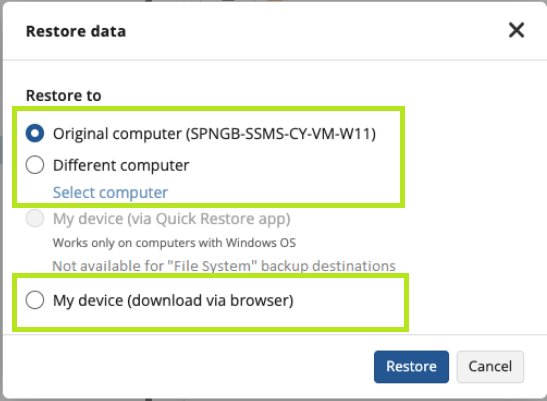Image resolution: width=547 pixels, height=401 pixels.
Task: Click the SPNGB-SSMS-CY-VM-W11 computer name
Action: pyautogui.click(x=280, y=134)
